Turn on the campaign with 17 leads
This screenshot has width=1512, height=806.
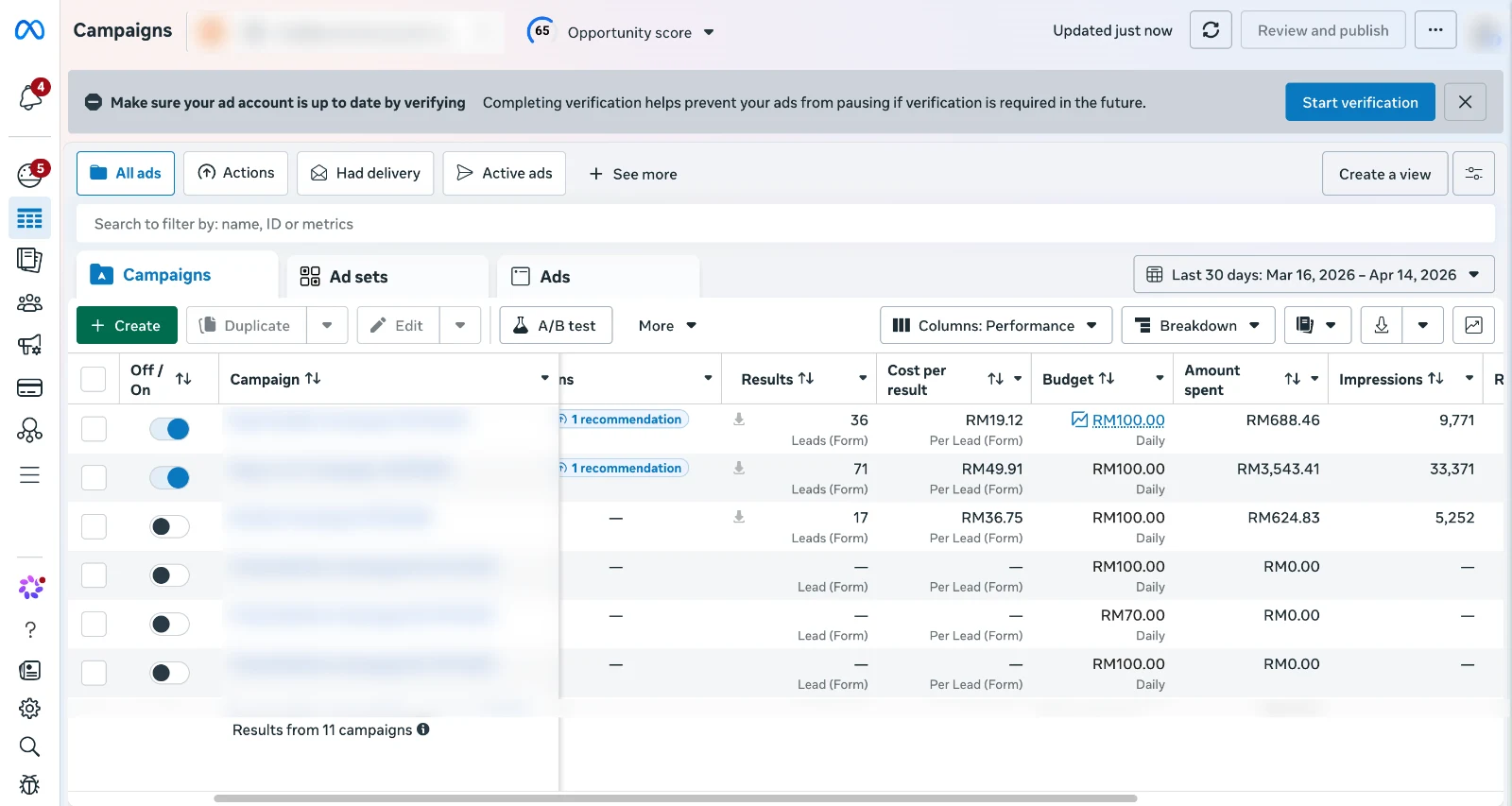click(x=170, y=526)
